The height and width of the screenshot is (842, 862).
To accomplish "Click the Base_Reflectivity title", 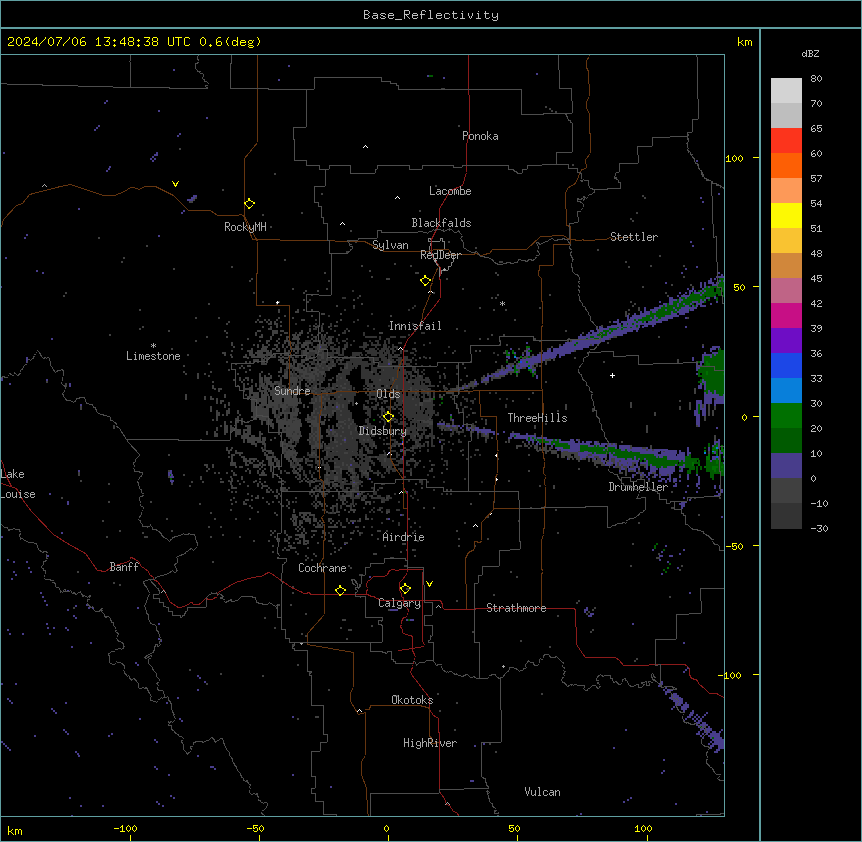I will 431,15.
